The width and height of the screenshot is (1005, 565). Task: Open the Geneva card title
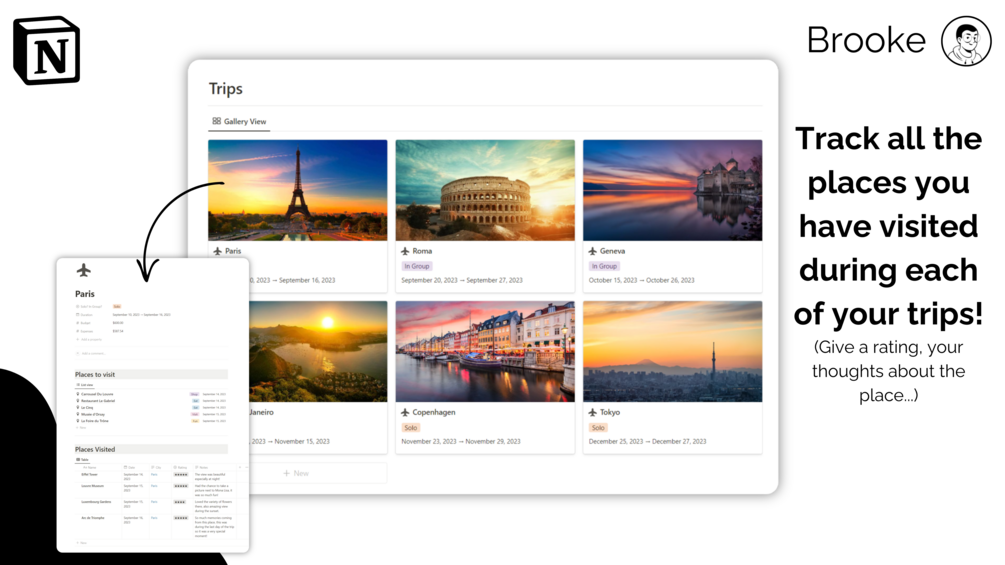(x=612, y=251)
